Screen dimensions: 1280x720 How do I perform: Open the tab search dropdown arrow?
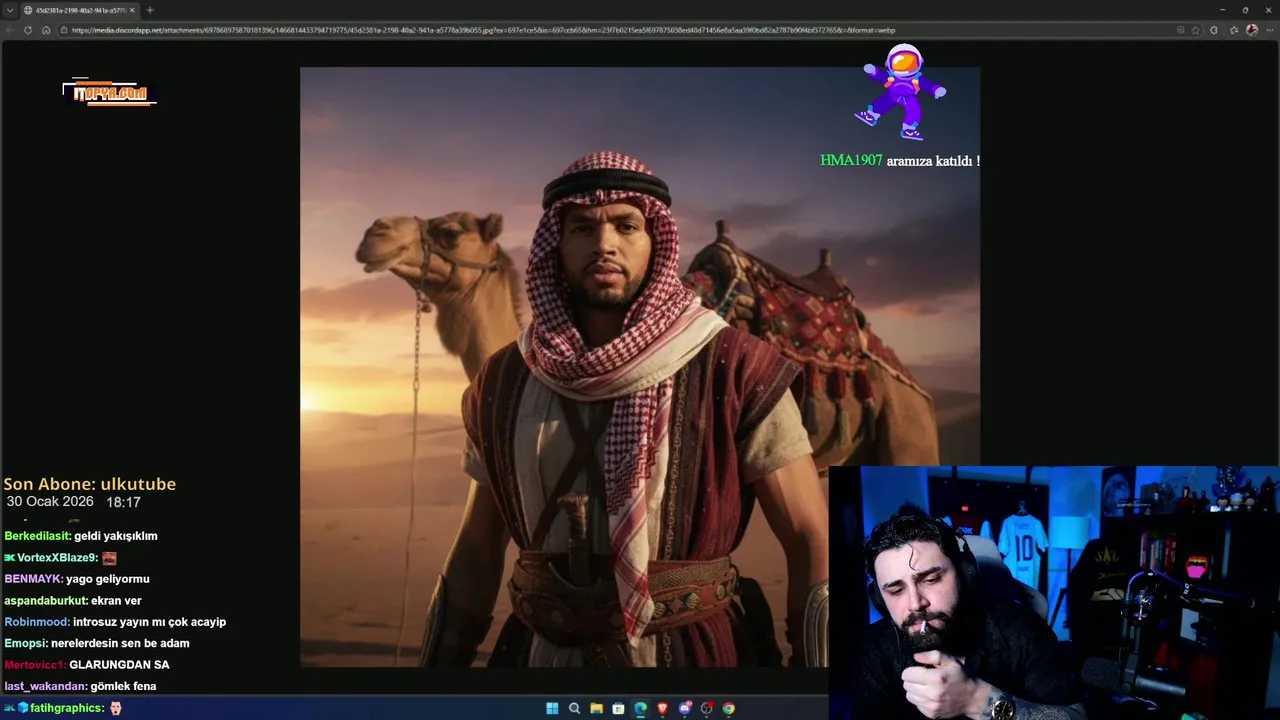(10, 10)
